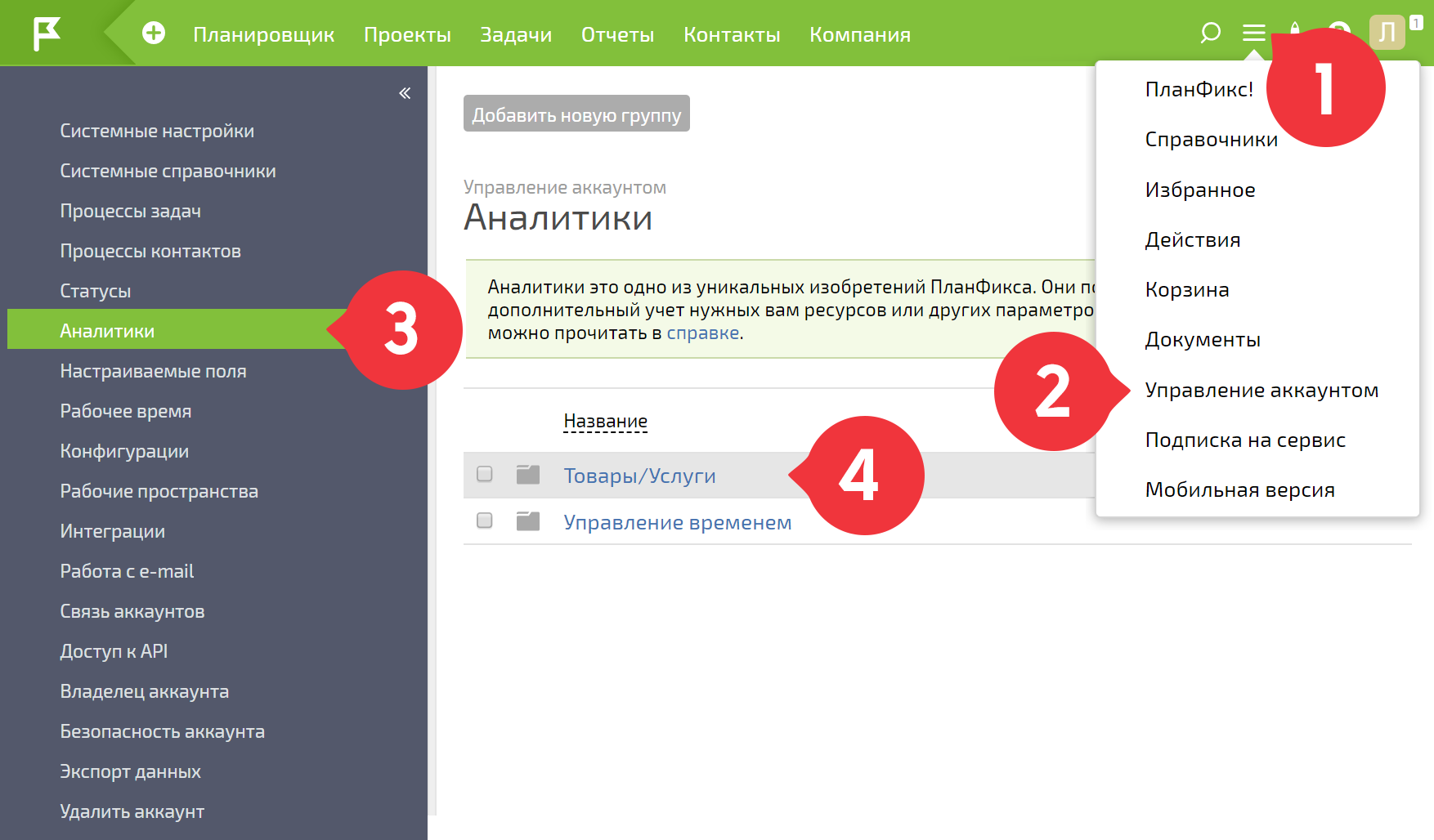The image size is (1434, 840).
Task: Select ПланФикс! in the dropdown menu
Action: click(1199, 90)
